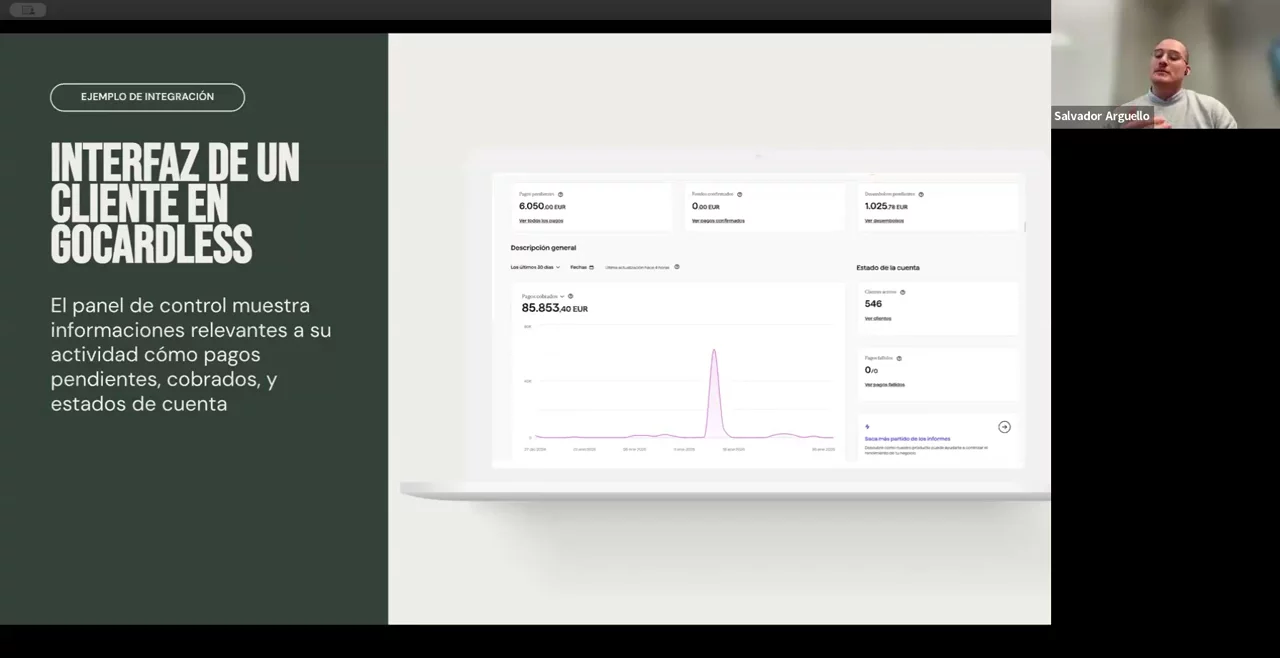Viewport: 1280px width, 658px height.
Task: Click the window icon in the top-left bar
Action: pos(27,10)
